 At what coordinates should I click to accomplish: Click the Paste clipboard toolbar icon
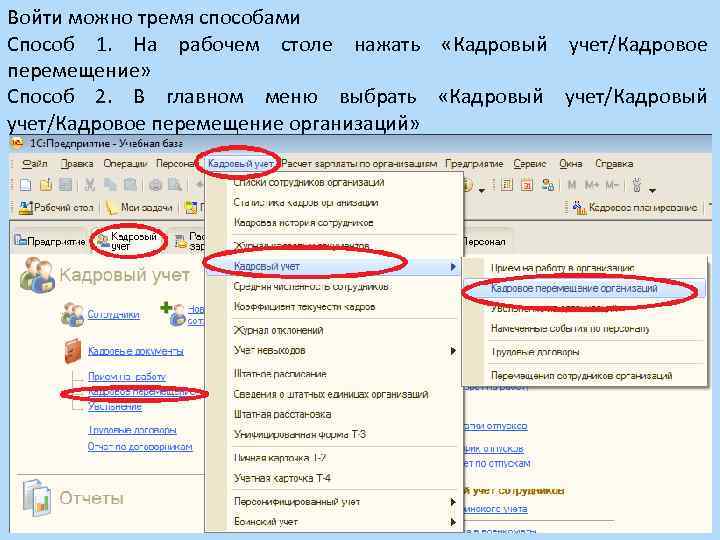pos(130,185)
